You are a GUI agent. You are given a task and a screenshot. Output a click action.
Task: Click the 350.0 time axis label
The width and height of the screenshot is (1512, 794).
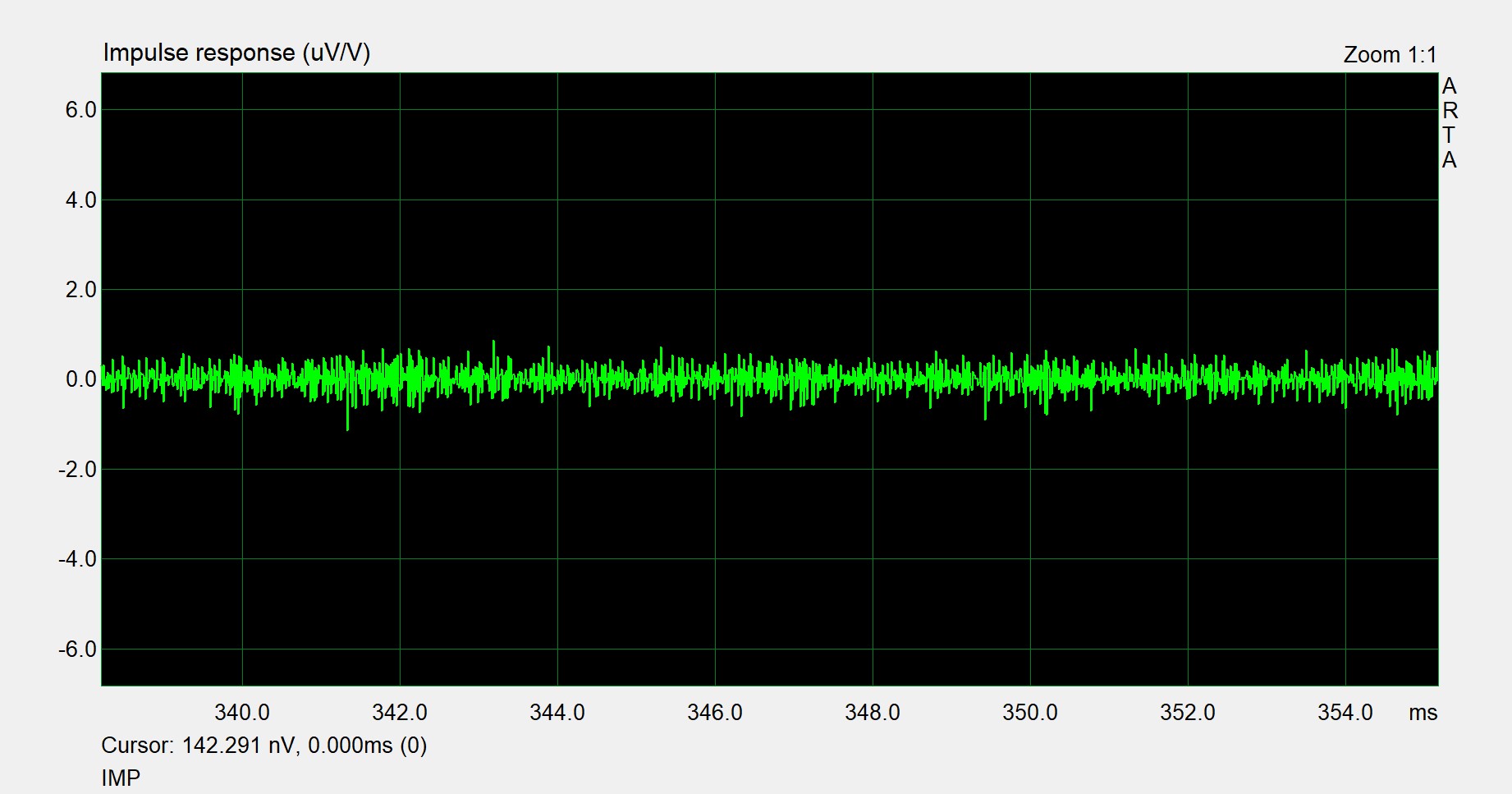[1030, 713]
